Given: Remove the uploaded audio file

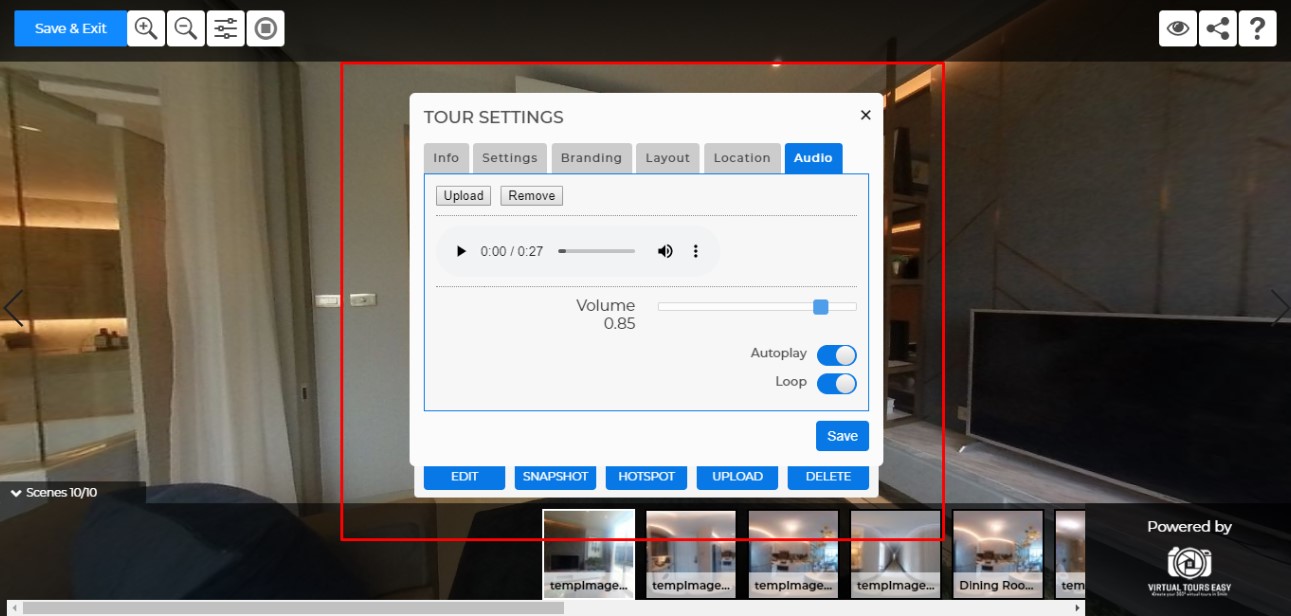Looking at the screenshot, I should point(531,195).
